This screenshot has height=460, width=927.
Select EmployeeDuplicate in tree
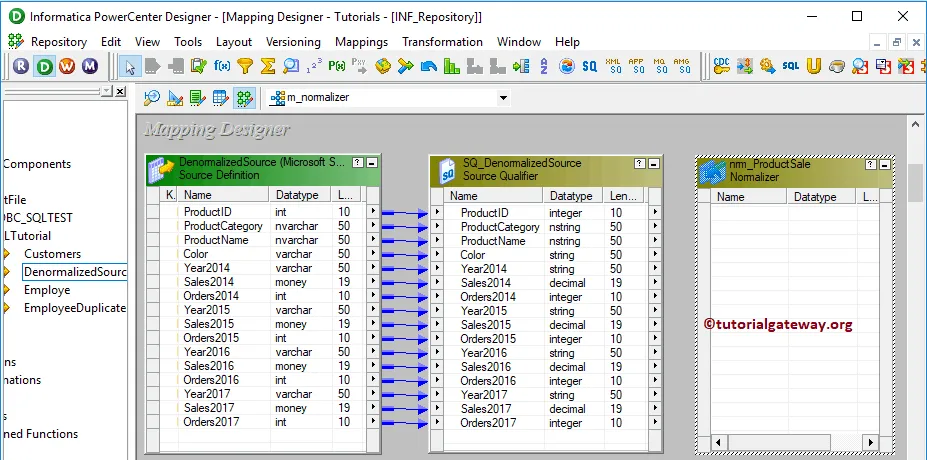click(74, 308)
